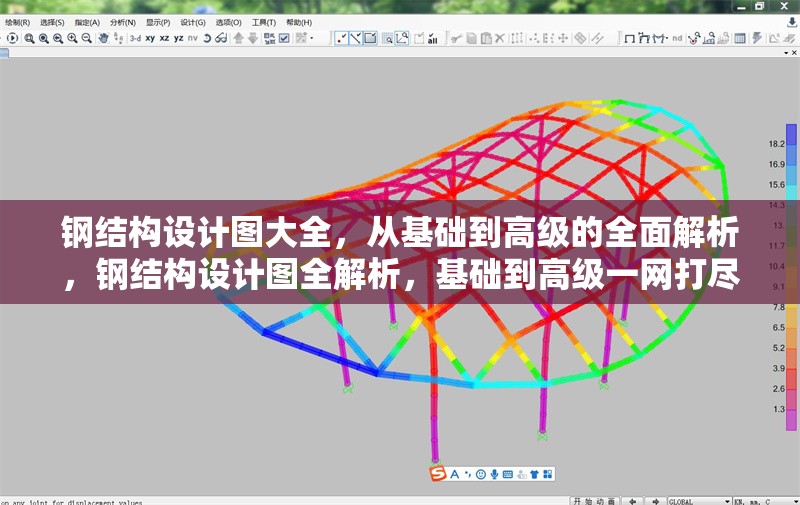The width and height of the screenshot is (800, 505).
Task: Click the zoom in plus magnifier
Action: tap(72, 38)
